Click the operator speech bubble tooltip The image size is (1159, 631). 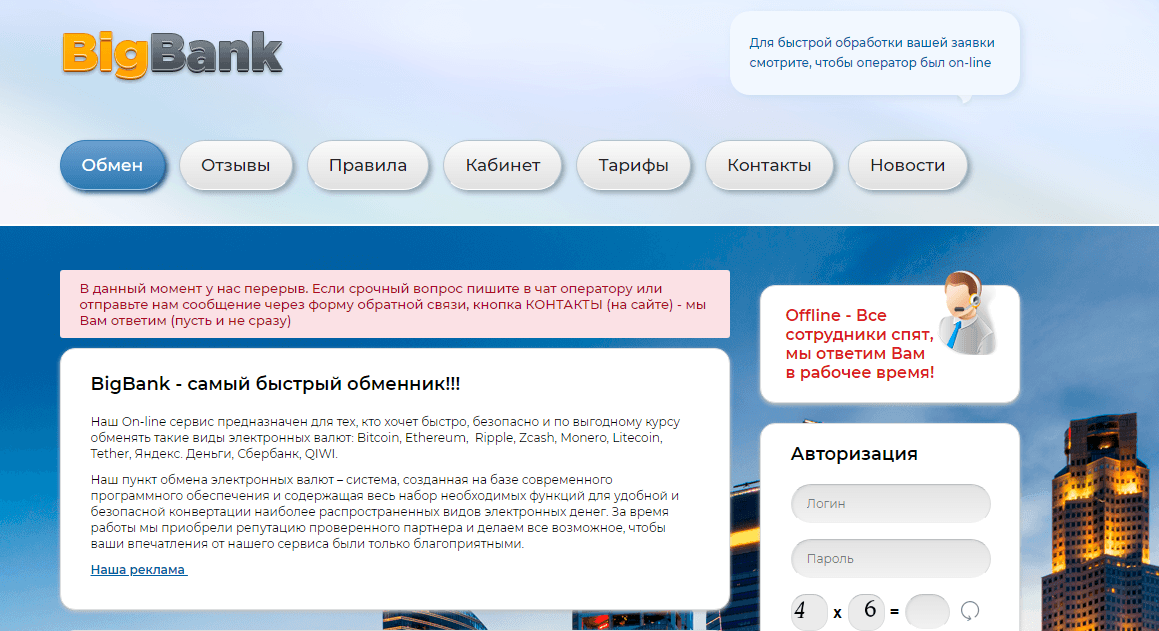click(873, 53)
